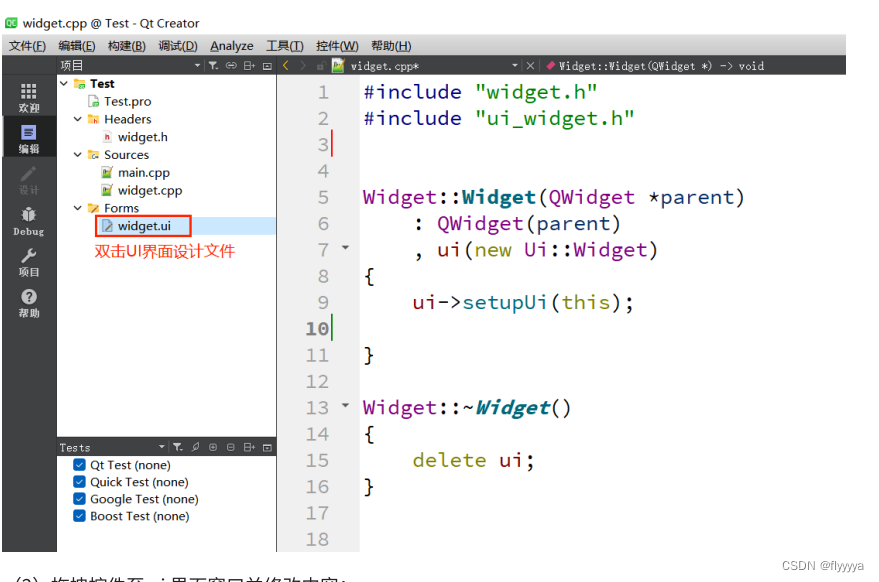The height and width of the screenshot is (582, 879).
Task: Close the widget.cpp document
Action: point(530,66)
